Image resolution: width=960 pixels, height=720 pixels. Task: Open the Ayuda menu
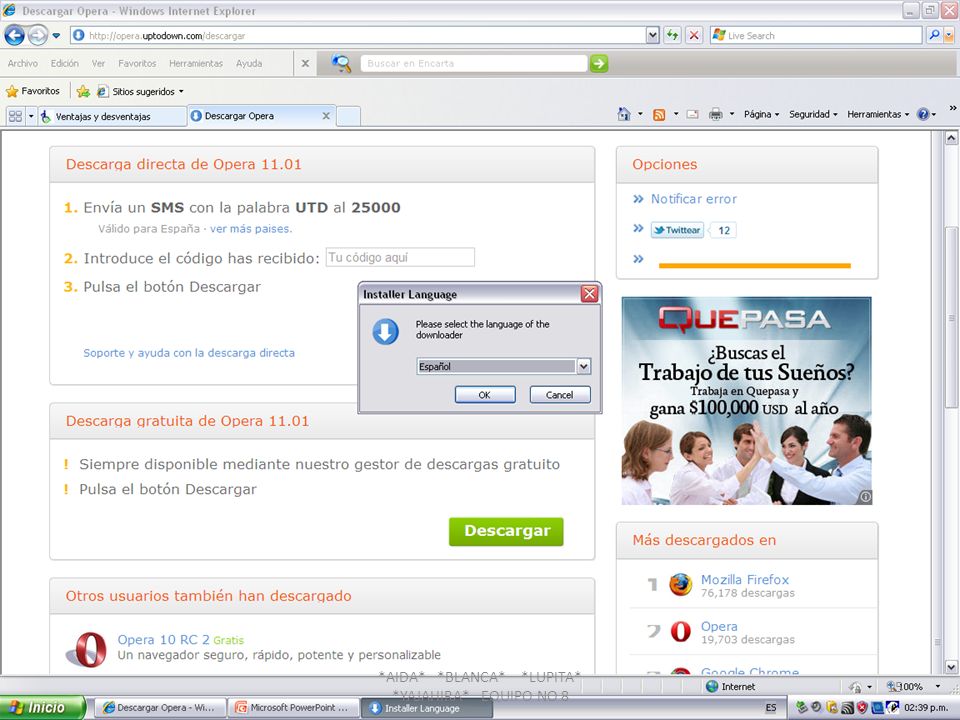click(x=249, y=63)
